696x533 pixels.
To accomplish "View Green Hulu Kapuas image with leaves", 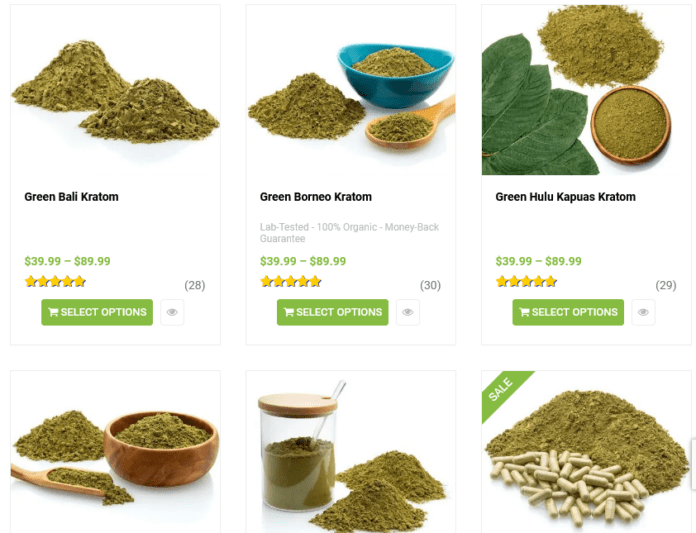I will pyautogui.click(x=586, y=90).
